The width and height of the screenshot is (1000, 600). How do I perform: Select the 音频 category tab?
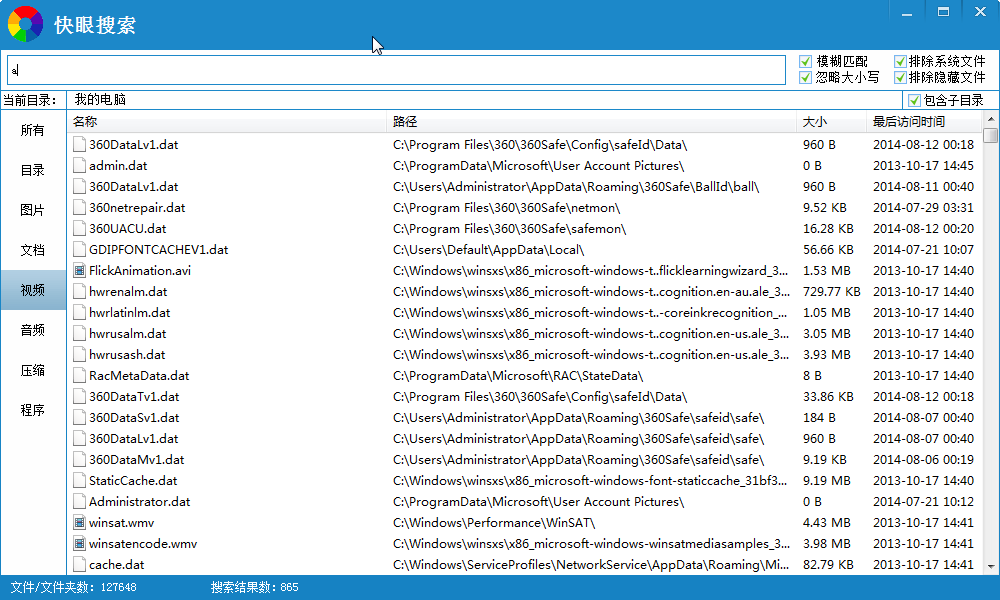[x=33, y=330]
